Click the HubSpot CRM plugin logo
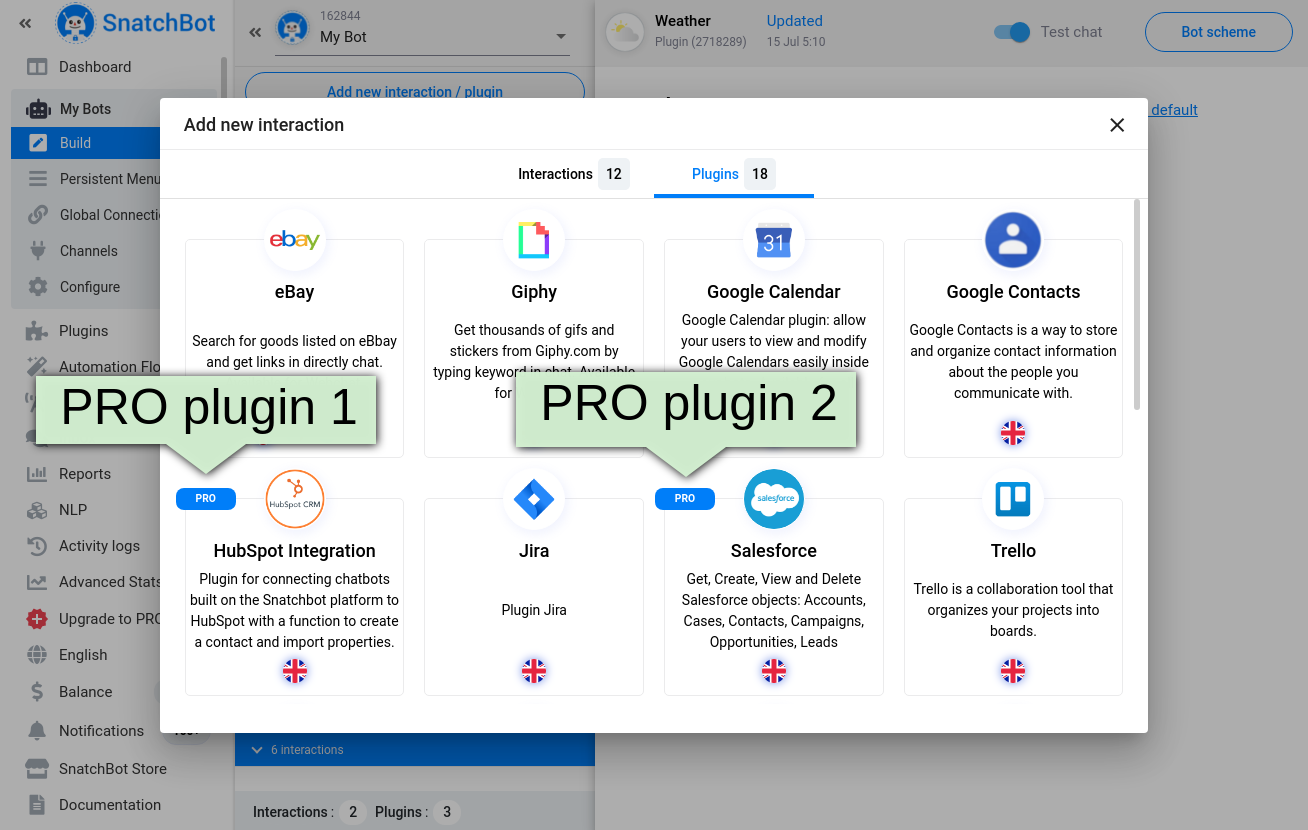Image resolution: width=1308 pixels, height=830 pixels. pos(295,499)
